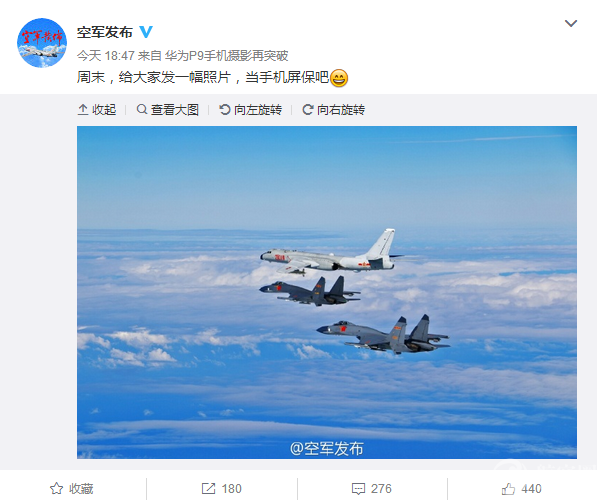Open the 华为P9手机摄影再突破 source link
The width and height of the screenshot is (597, 503).
tap(227, 56)
